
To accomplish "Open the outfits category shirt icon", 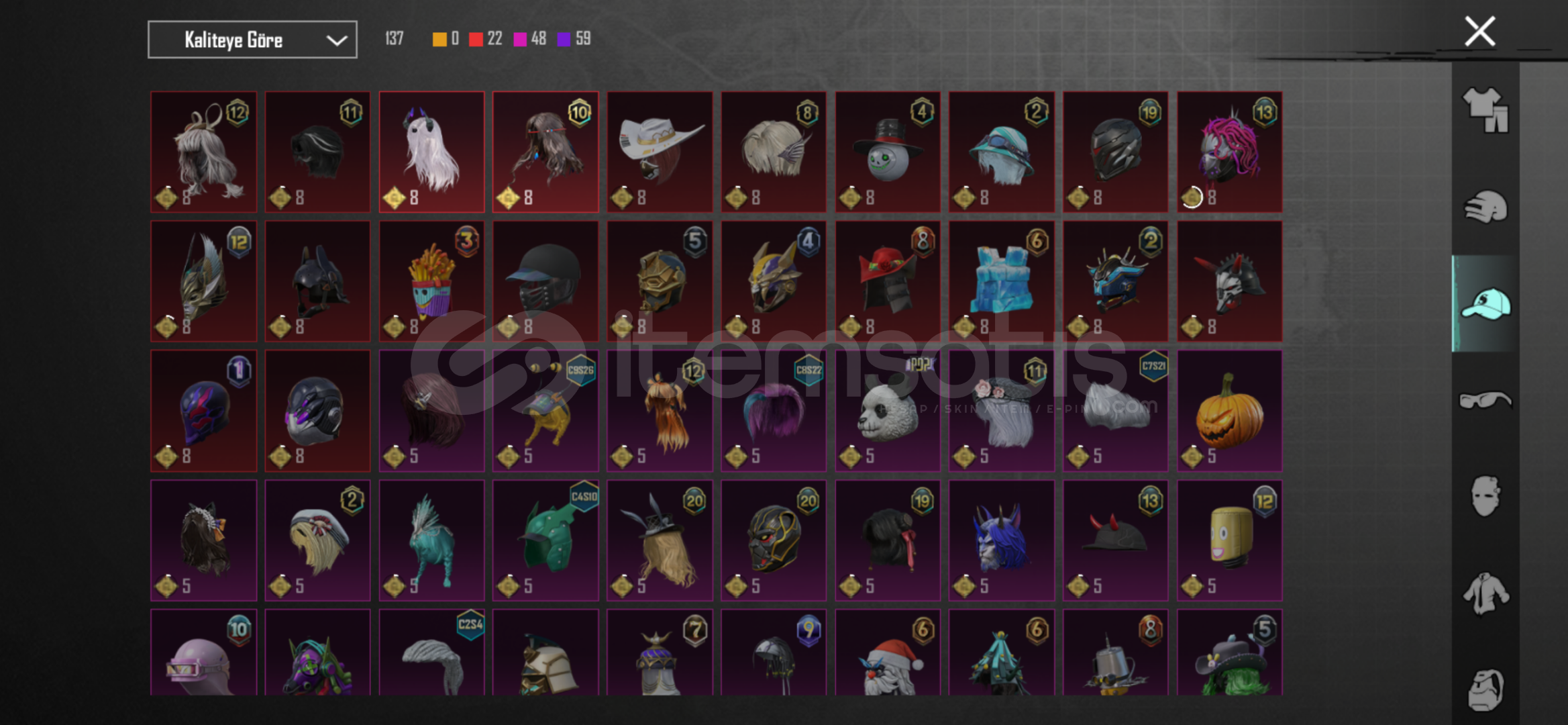I will (x=1485, y=109).
